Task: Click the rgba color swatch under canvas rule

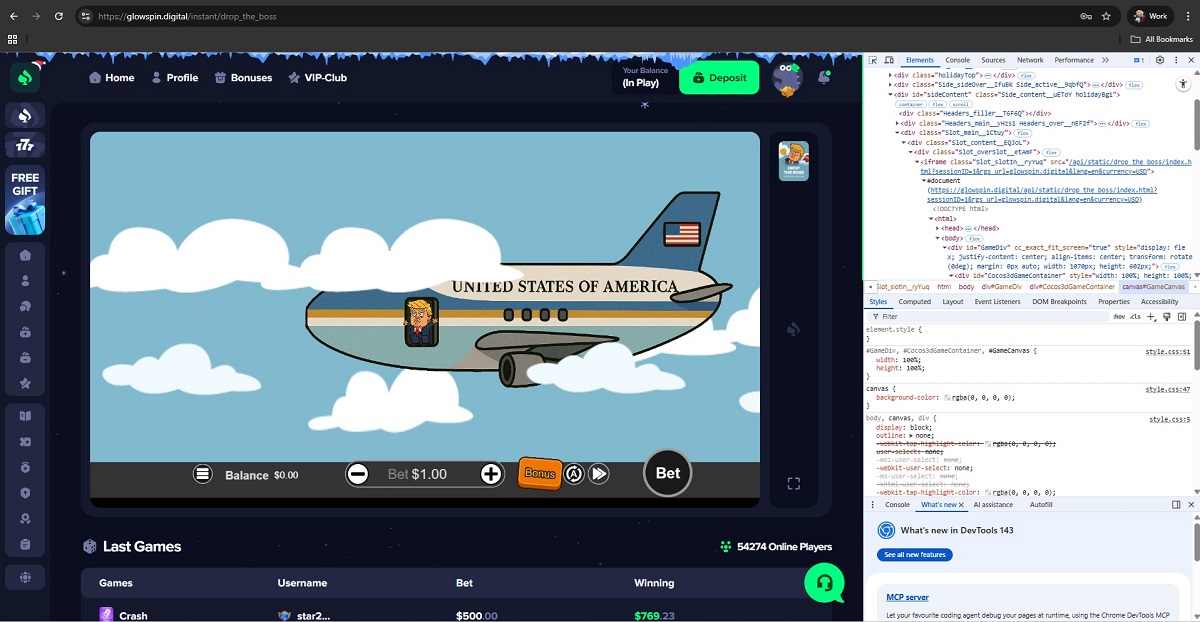Action: [x=947, y=398]
